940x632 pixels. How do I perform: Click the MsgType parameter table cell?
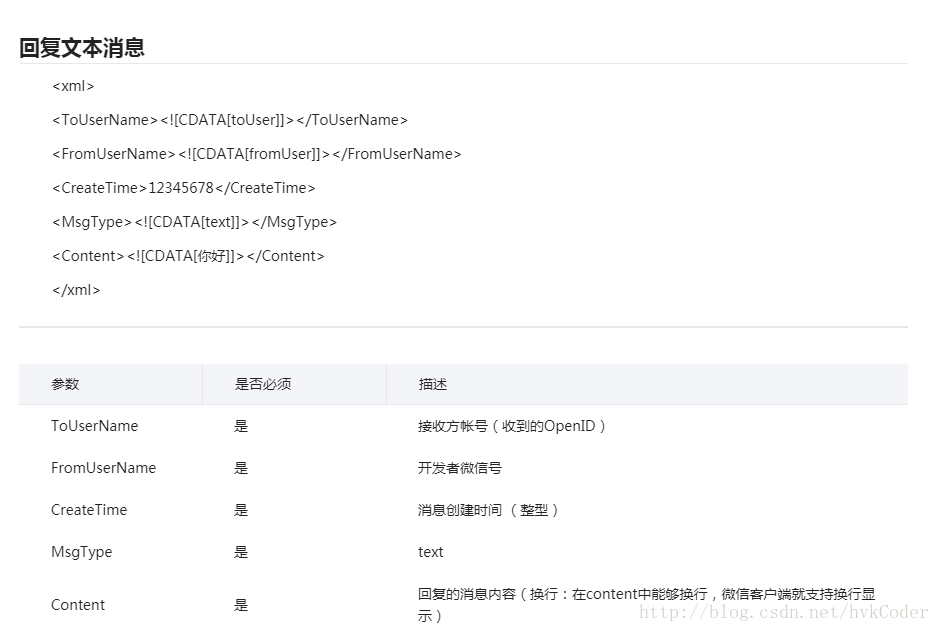pyautogui.click(x=82, y=552)
